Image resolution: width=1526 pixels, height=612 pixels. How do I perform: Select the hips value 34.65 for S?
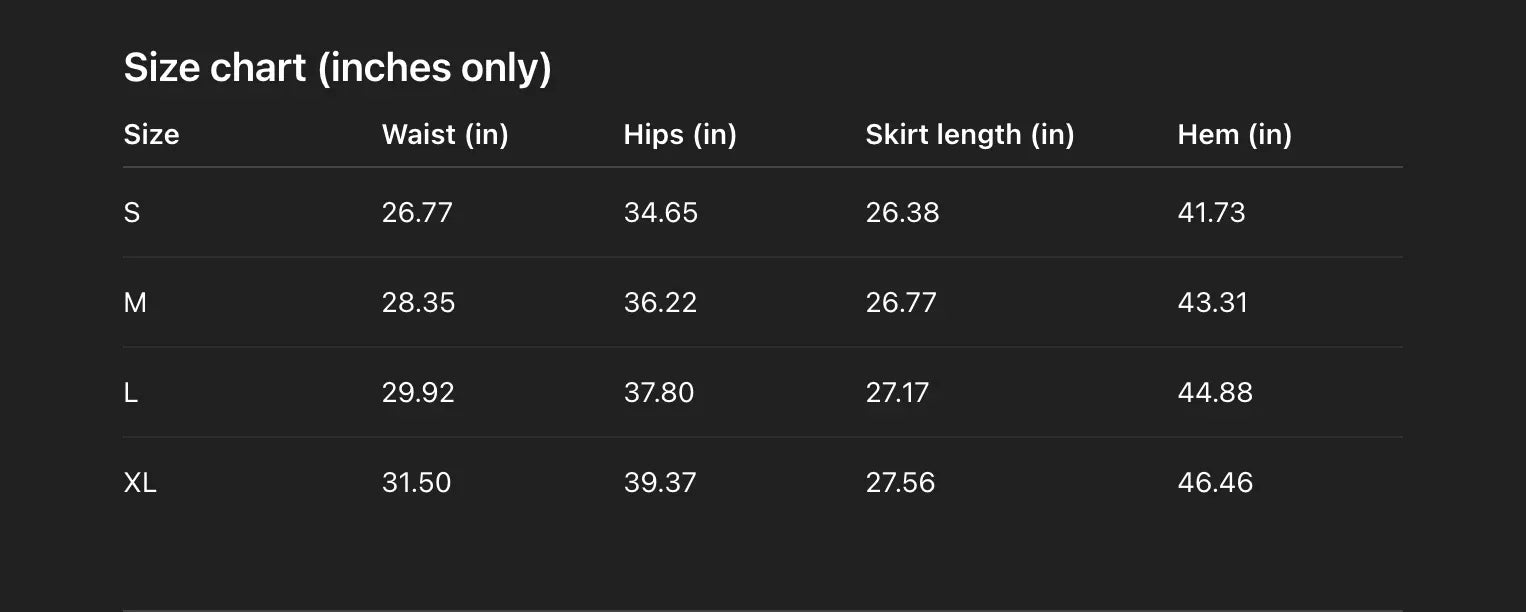click(x=660, y=213)
